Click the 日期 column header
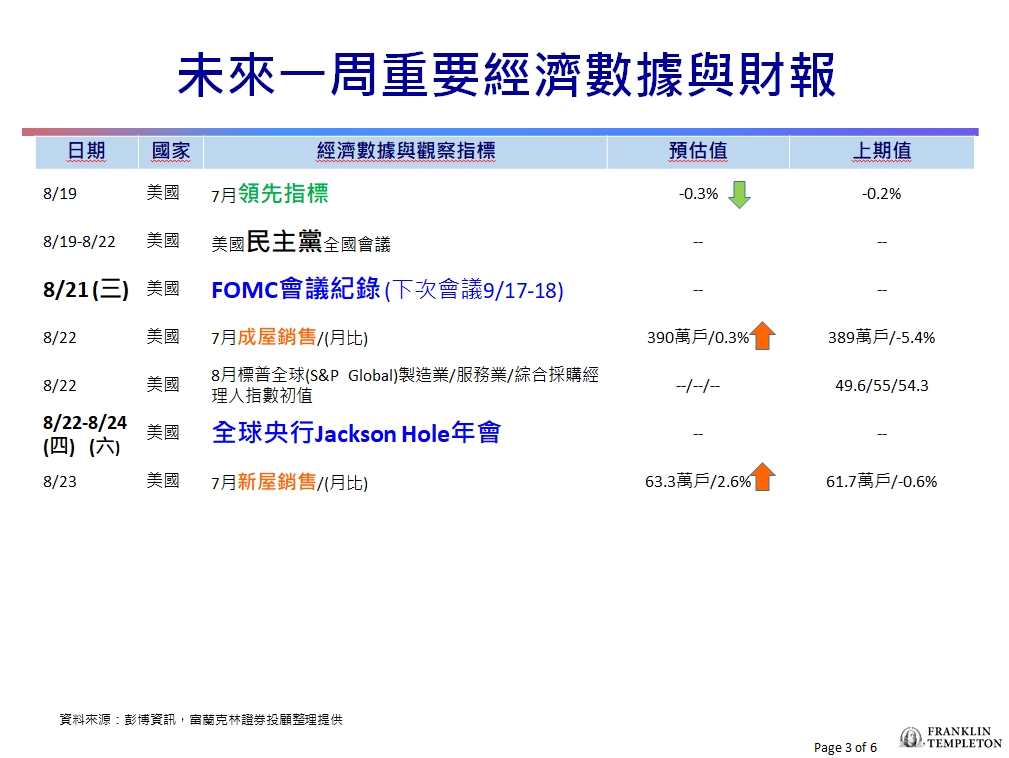This screenshot has width=1009, height=758. click(86, 151)
